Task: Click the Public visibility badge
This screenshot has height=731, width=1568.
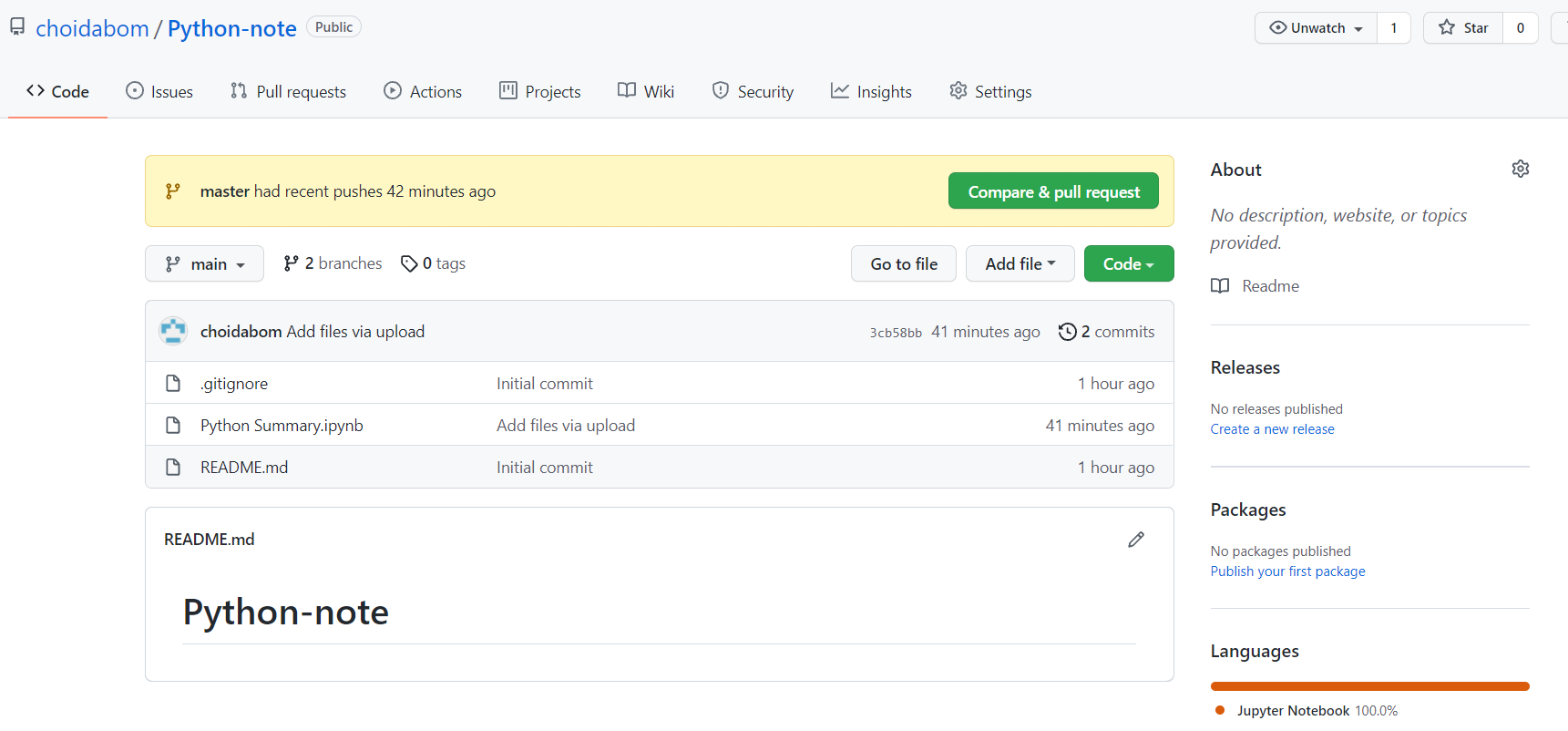Action: point(333,27)
